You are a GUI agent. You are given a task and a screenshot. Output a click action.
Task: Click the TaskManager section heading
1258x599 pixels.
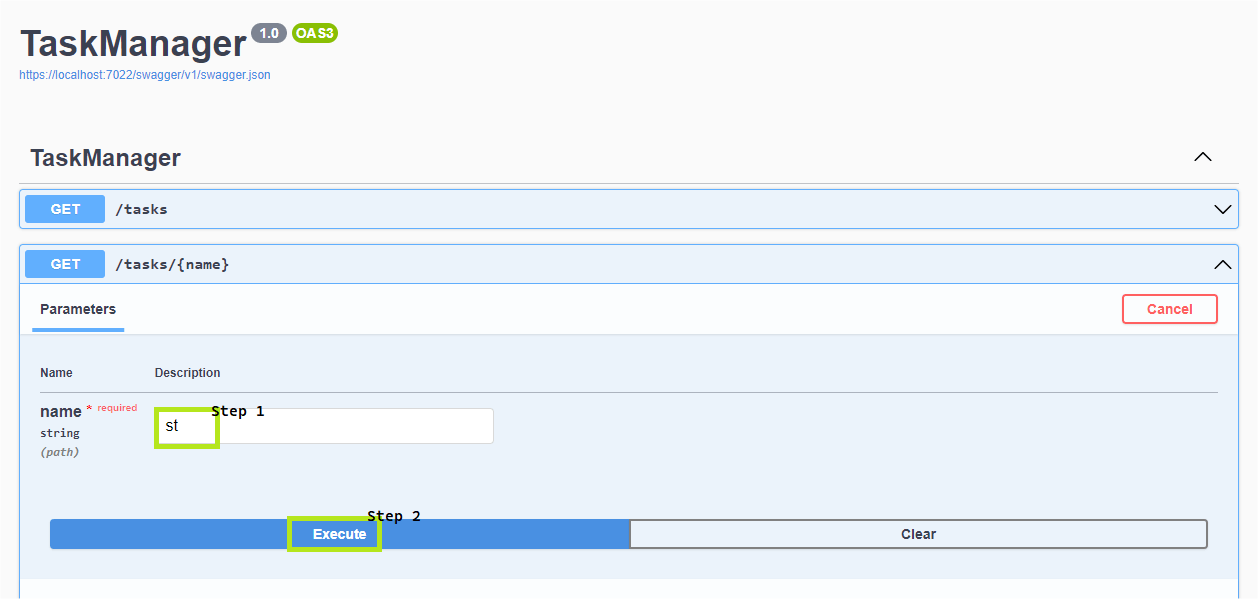pyautogui.click(x=105, y=158)
